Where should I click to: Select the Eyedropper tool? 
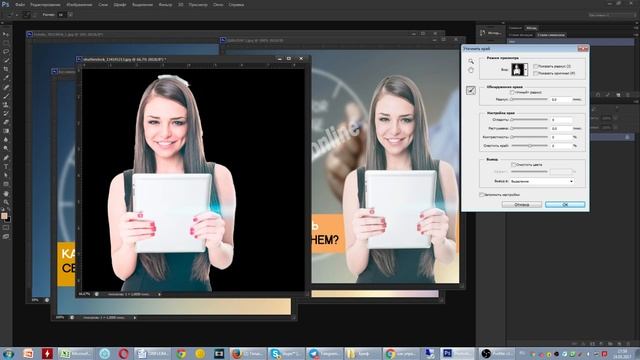(x=6, y=78)
